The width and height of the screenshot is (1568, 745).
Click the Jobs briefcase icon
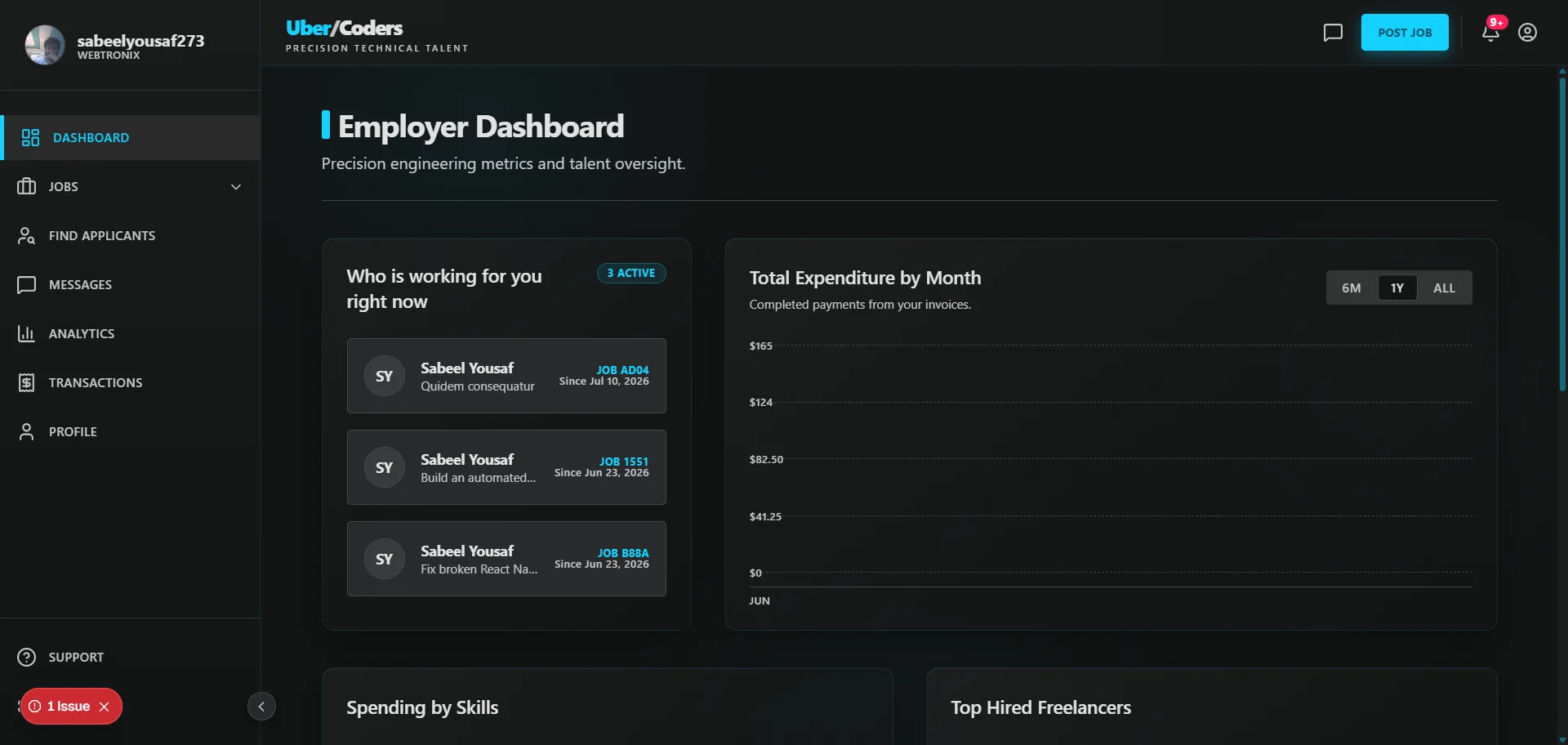(x=27, y=186)
